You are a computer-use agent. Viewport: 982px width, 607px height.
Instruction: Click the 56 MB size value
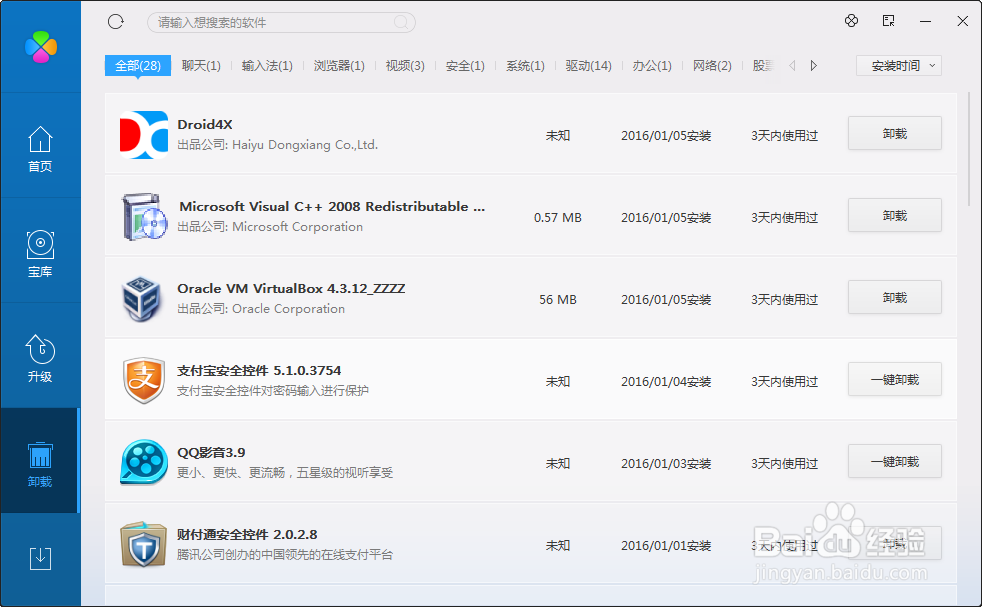click(557, 299)
